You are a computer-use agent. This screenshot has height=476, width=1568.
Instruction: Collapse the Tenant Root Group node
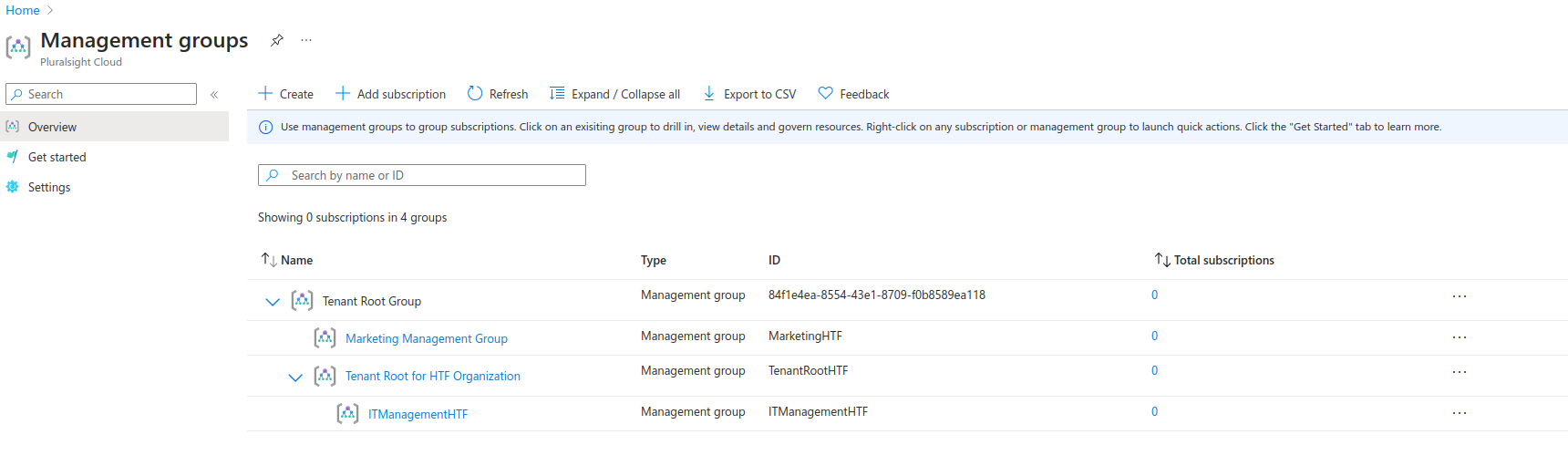click(273, 302)
